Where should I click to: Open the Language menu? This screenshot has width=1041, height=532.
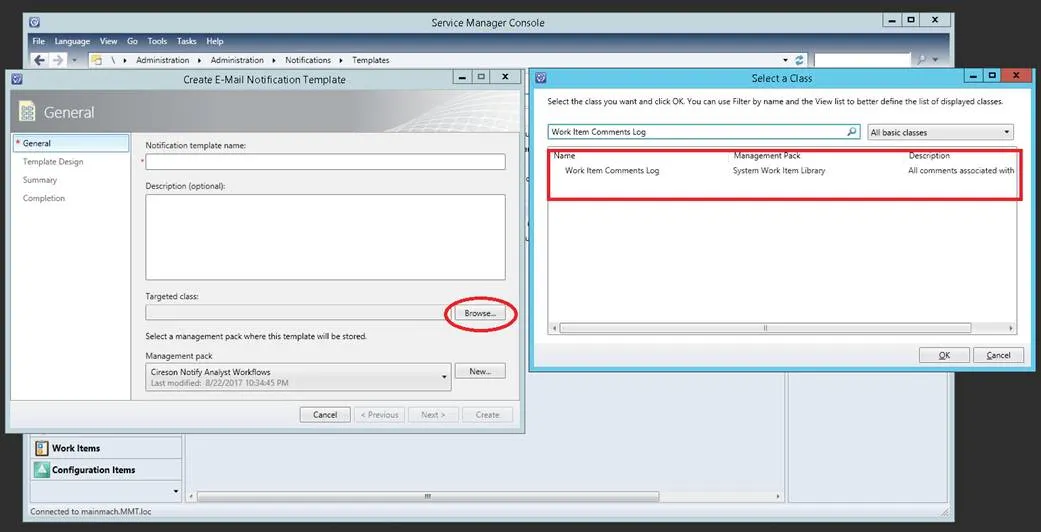(72, 41)
